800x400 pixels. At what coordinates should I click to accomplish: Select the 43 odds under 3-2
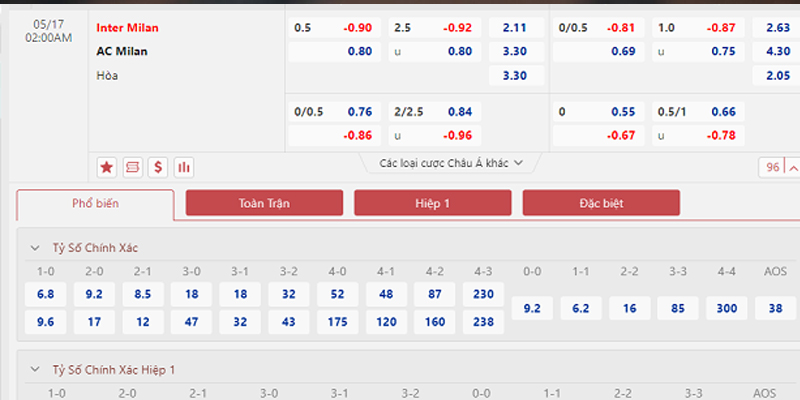pos(289,322)
